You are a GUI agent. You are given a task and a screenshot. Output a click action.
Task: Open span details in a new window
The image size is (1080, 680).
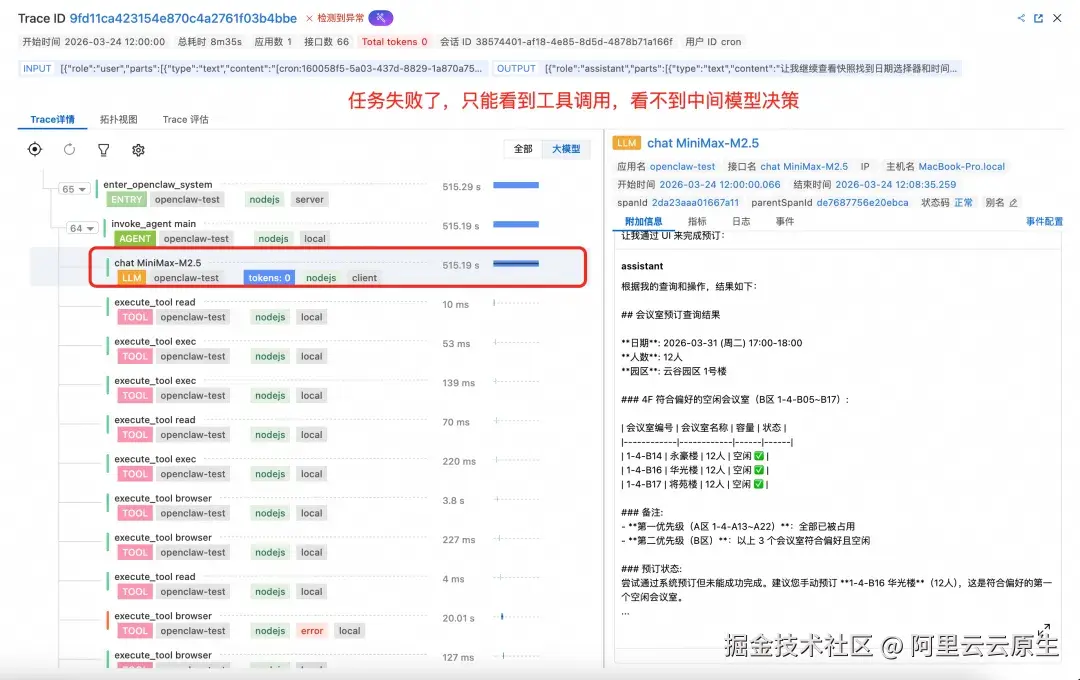(x=1038, y=18)
